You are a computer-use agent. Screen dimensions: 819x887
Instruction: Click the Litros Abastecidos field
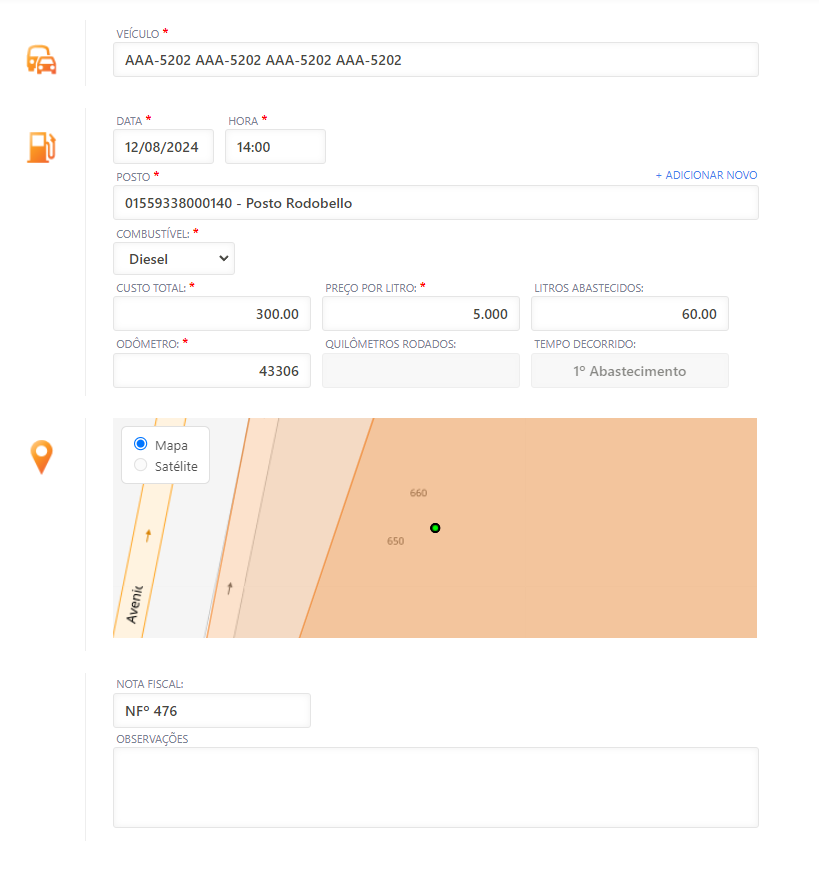pyautogui.click(x=629, y=314)
